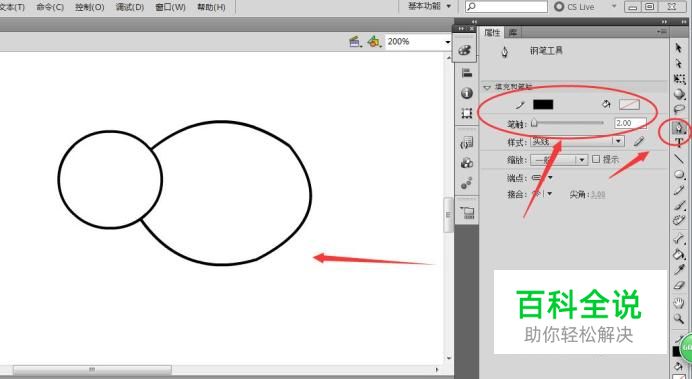Click the help search box
Viewport: 692px width, 379px height.
(506, 7)
